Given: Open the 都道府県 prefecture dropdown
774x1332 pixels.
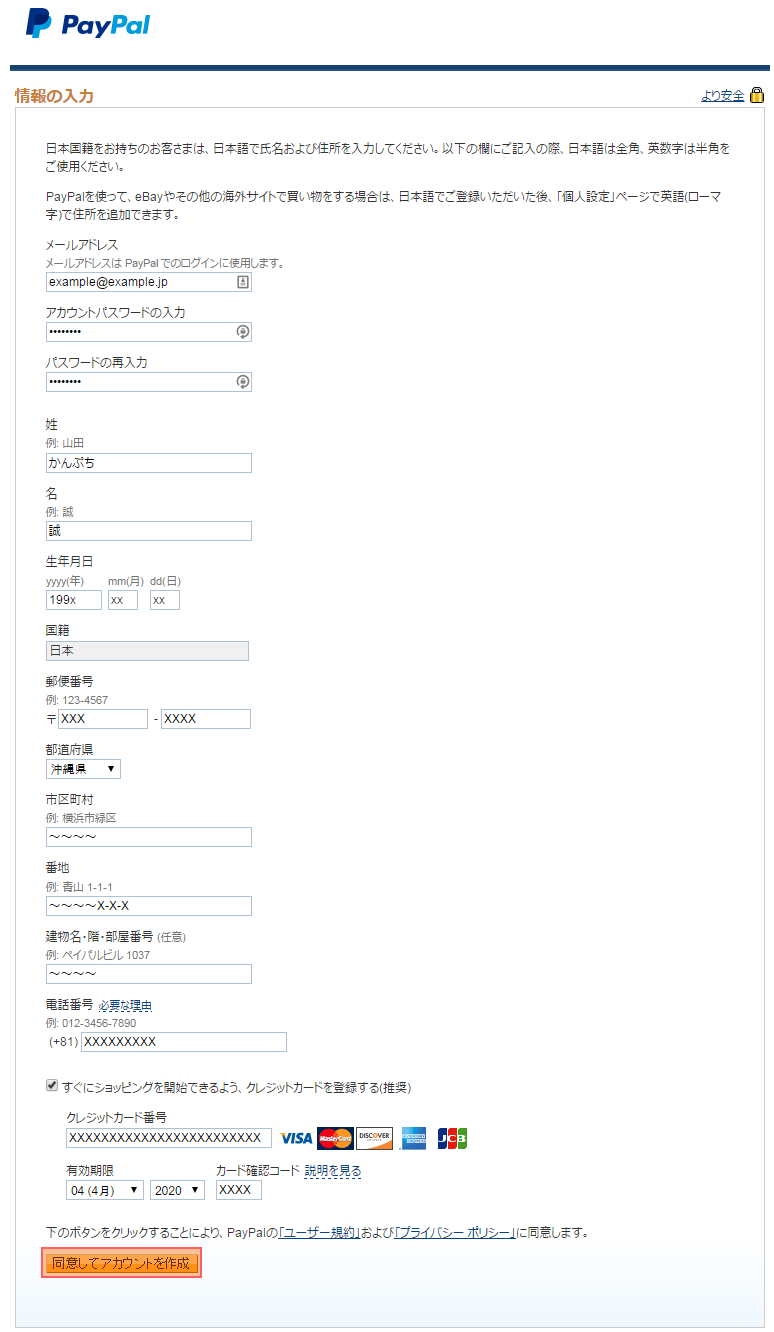Looking at the screenshot, I should (x=83, y=769).
